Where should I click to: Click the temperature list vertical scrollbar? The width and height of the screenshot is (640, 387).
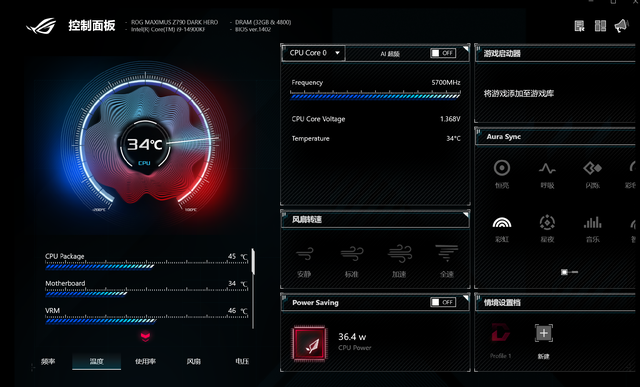[x=253, y=261]
